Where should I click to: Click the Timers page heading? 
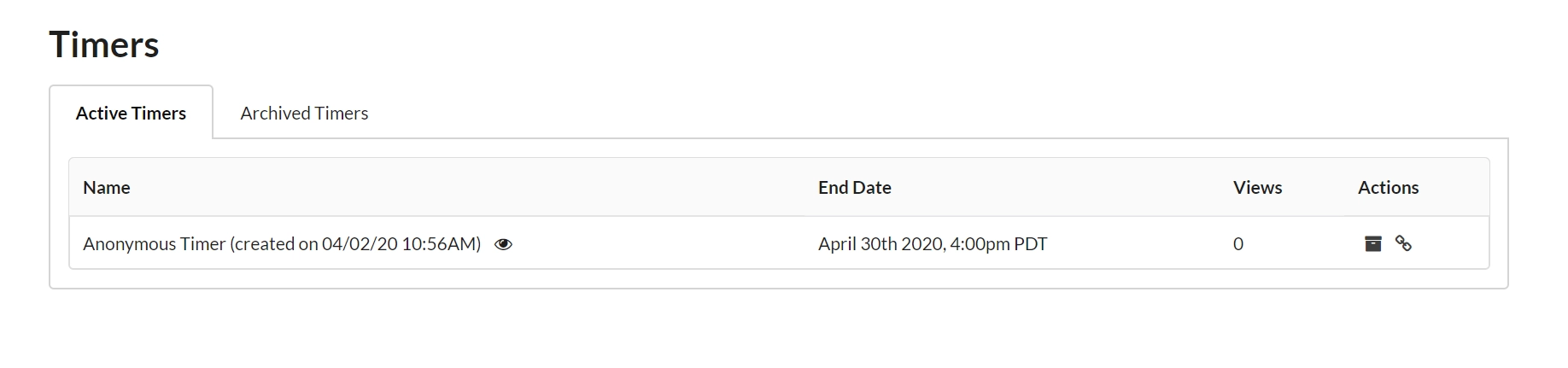(104, 45)
